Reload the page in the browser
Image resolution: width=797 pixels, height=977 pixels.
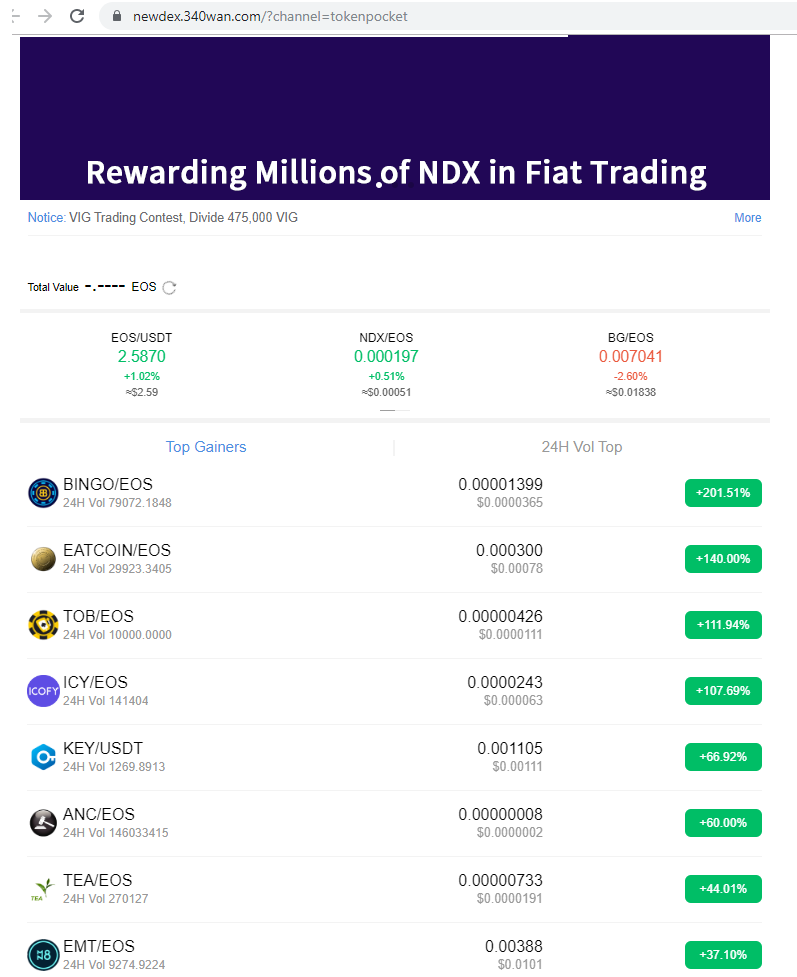(77, 16)
